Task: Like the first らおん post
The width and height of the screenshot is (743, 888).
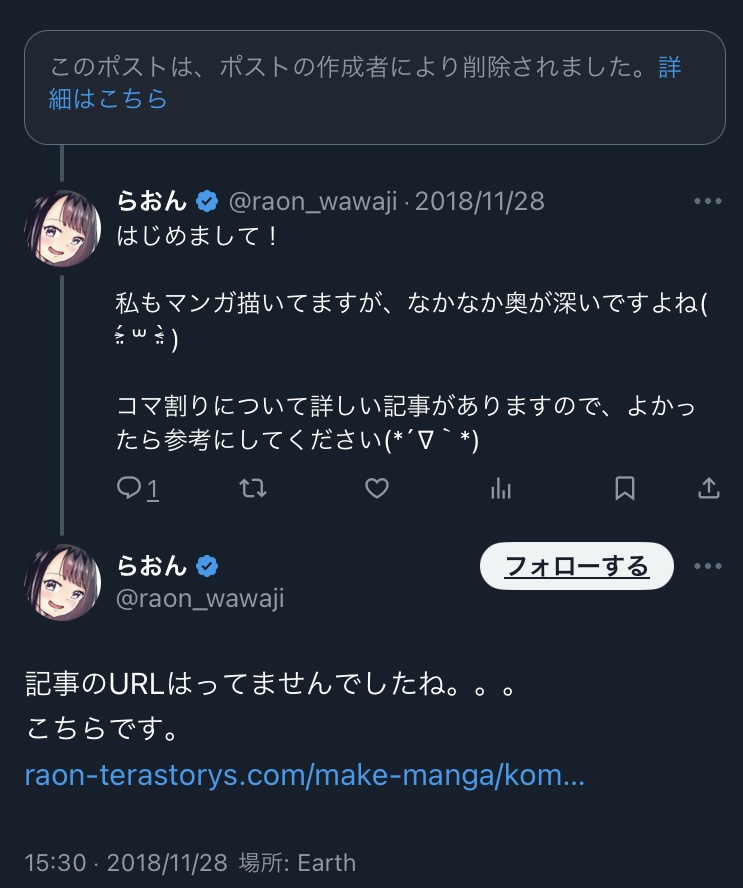Action: tap(376, 488)
